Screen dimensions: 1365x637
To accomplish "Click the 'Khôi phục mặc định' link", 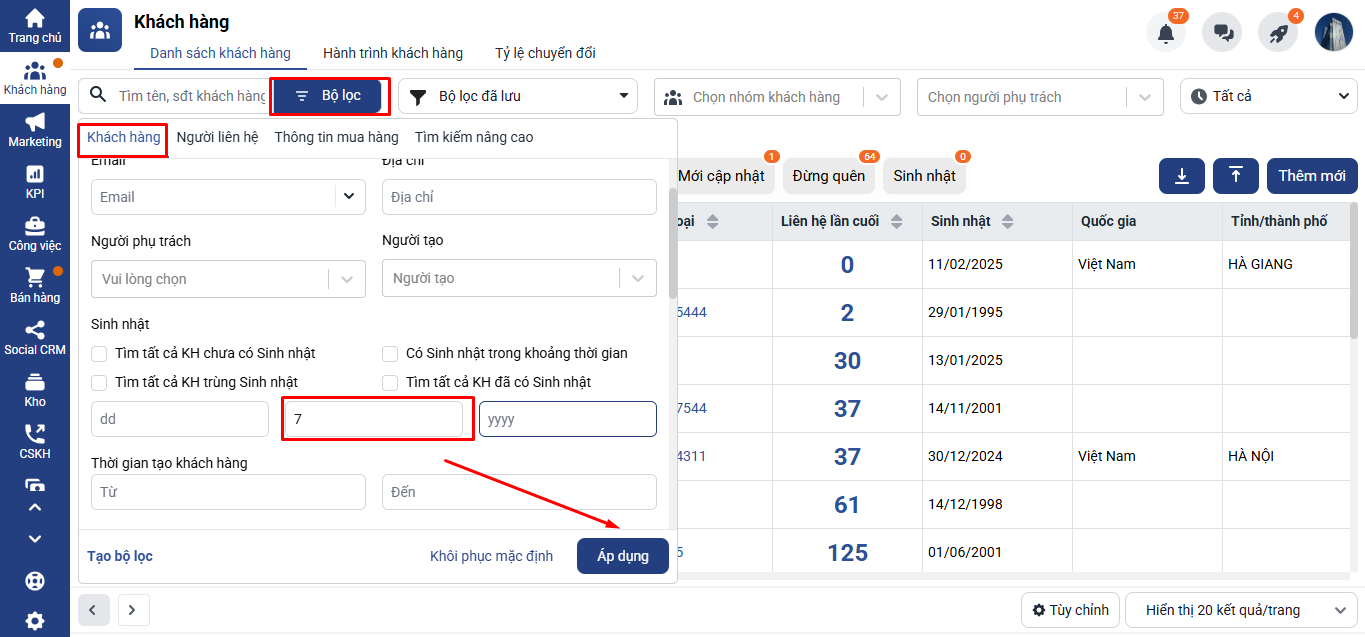I will 491,556.
